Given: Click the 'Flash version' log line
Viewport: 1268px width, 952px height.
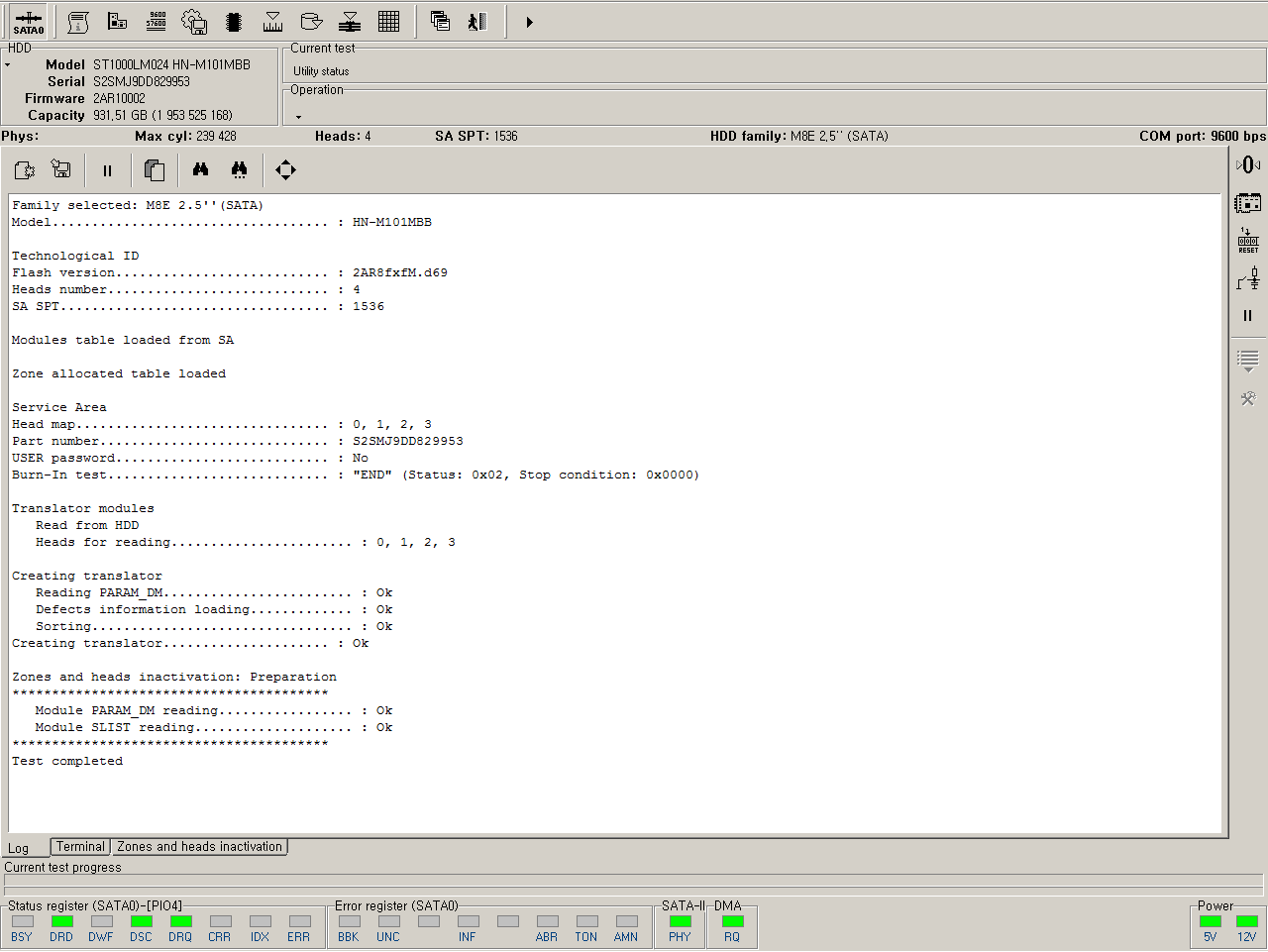Looking at the screenshot, I should [230, 273].
